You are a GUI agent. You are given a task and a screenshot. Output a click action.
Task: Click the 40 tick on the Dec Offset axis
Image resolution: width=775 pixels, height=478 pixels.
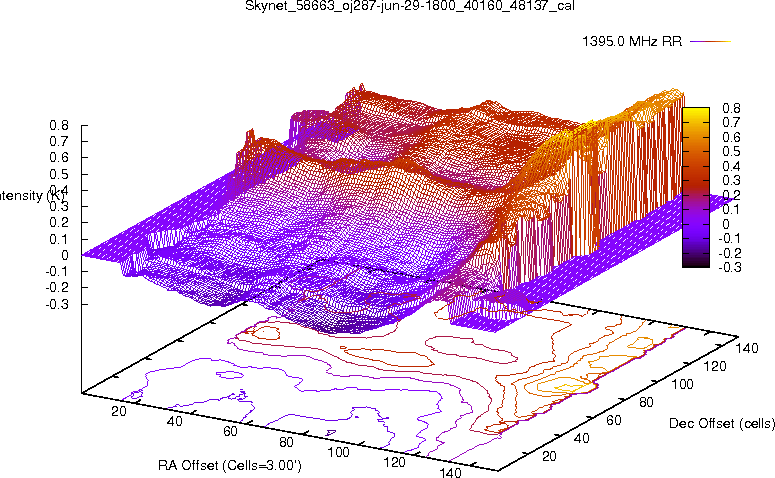coord(582,438)
